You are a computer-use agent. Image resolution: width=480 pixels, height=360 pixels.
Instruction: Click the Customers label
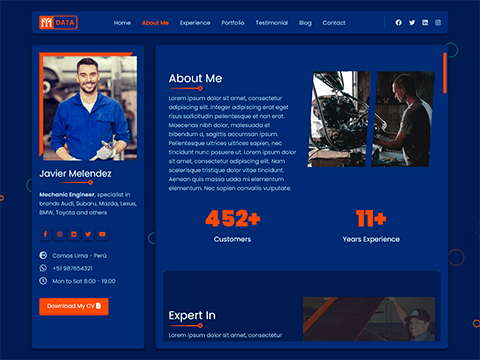coord(232,239)
